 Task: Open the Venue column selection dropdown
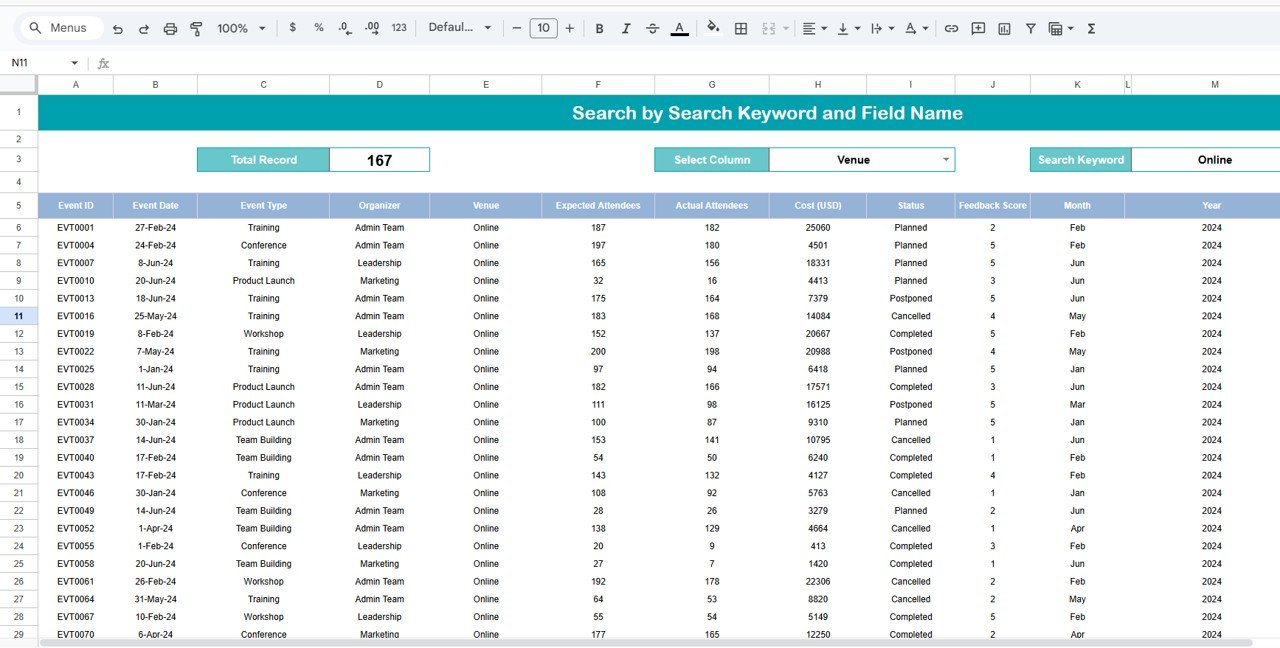click(944, 159)
